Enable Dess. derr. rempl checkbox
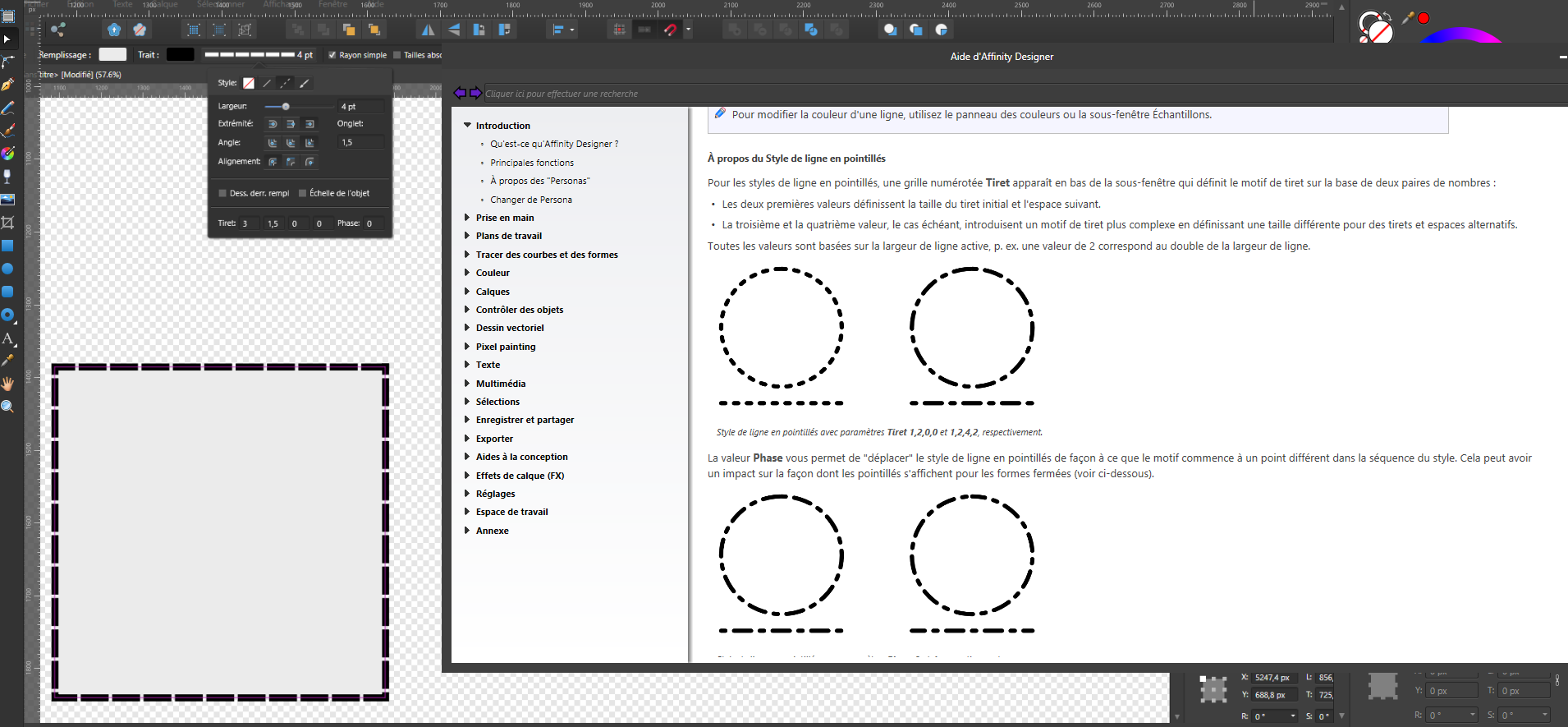The image size is (1568, 727). tap(222, 193)
